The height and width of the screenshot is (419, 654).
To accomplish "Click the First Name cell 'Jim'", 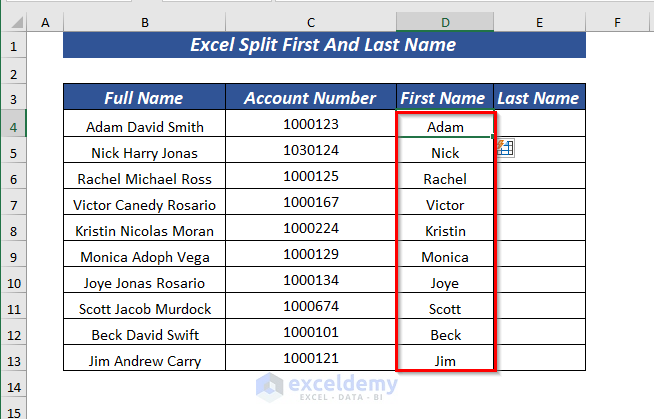I will [445, 360].
